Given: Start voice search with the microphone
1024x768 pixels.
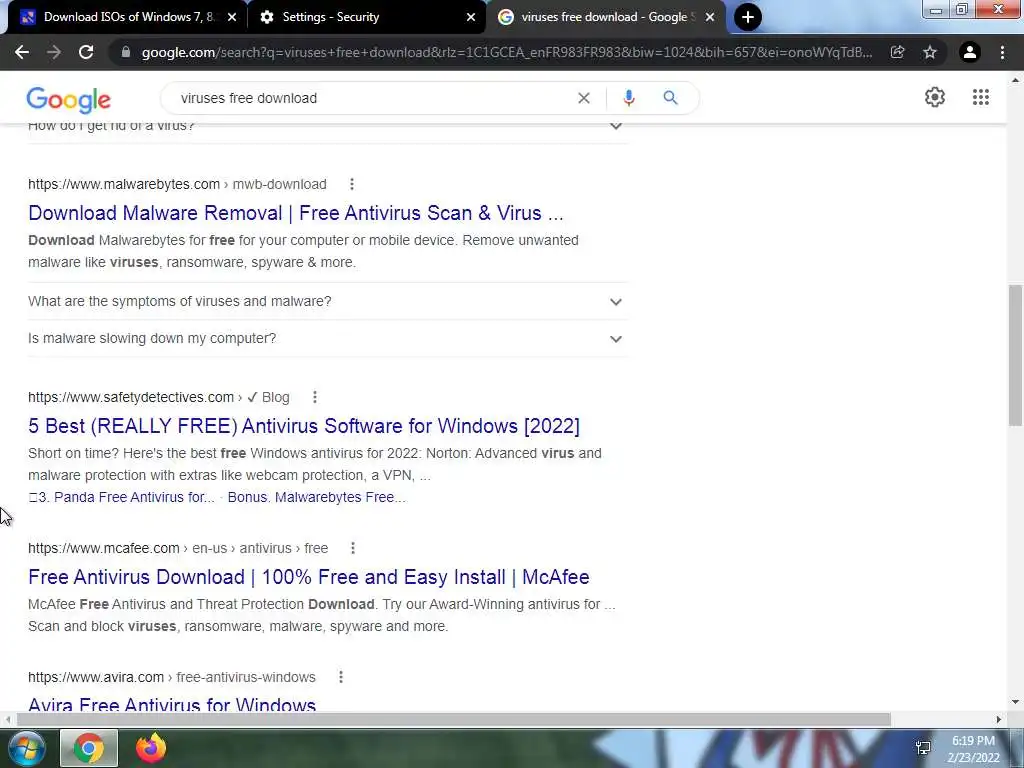Looking at the screenshot, I should (628, 98).
